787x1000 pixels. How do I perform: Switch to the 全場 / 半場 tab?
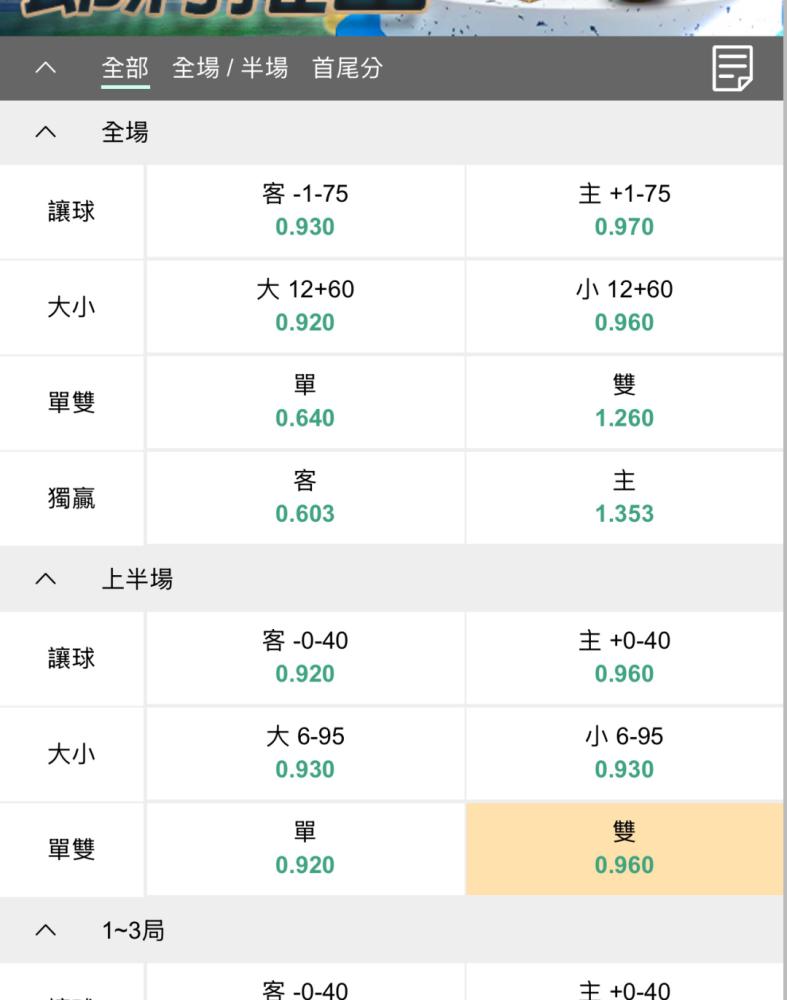(x=230, y=68)
